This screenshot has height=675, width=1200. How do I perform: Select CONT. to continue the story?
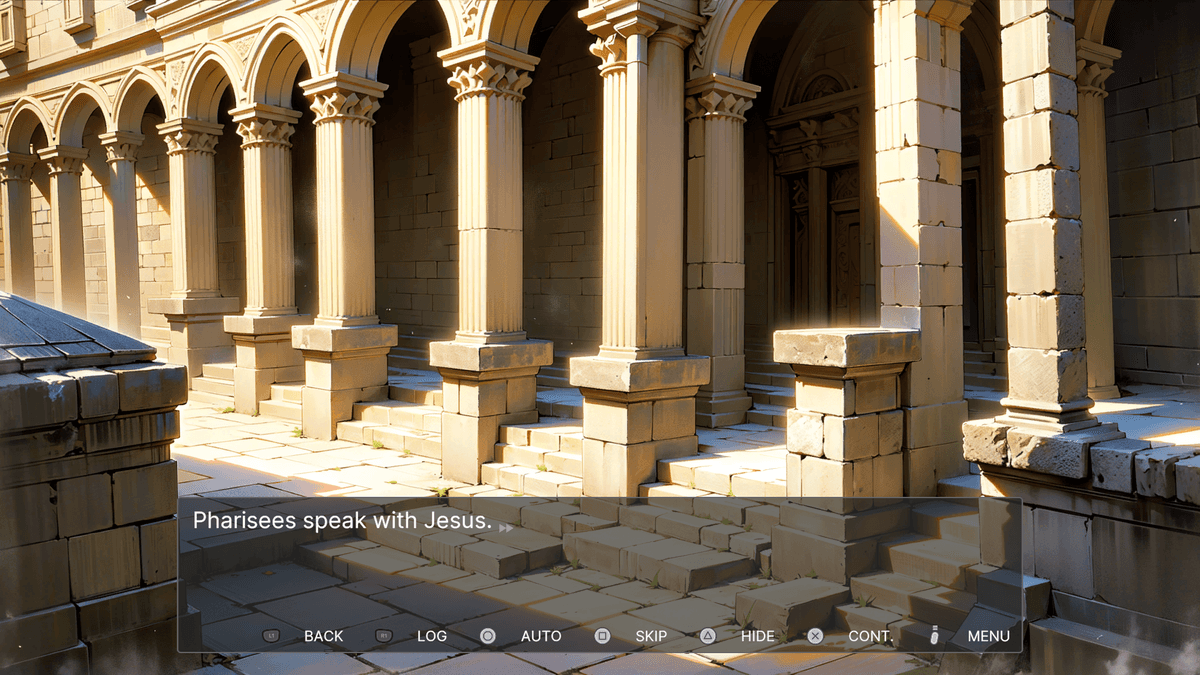pos(871,636)
